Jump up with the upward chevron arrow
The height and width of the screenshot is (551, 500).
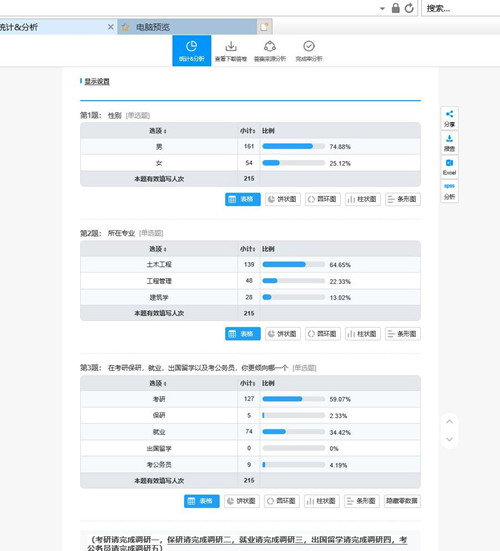(449, 422)
